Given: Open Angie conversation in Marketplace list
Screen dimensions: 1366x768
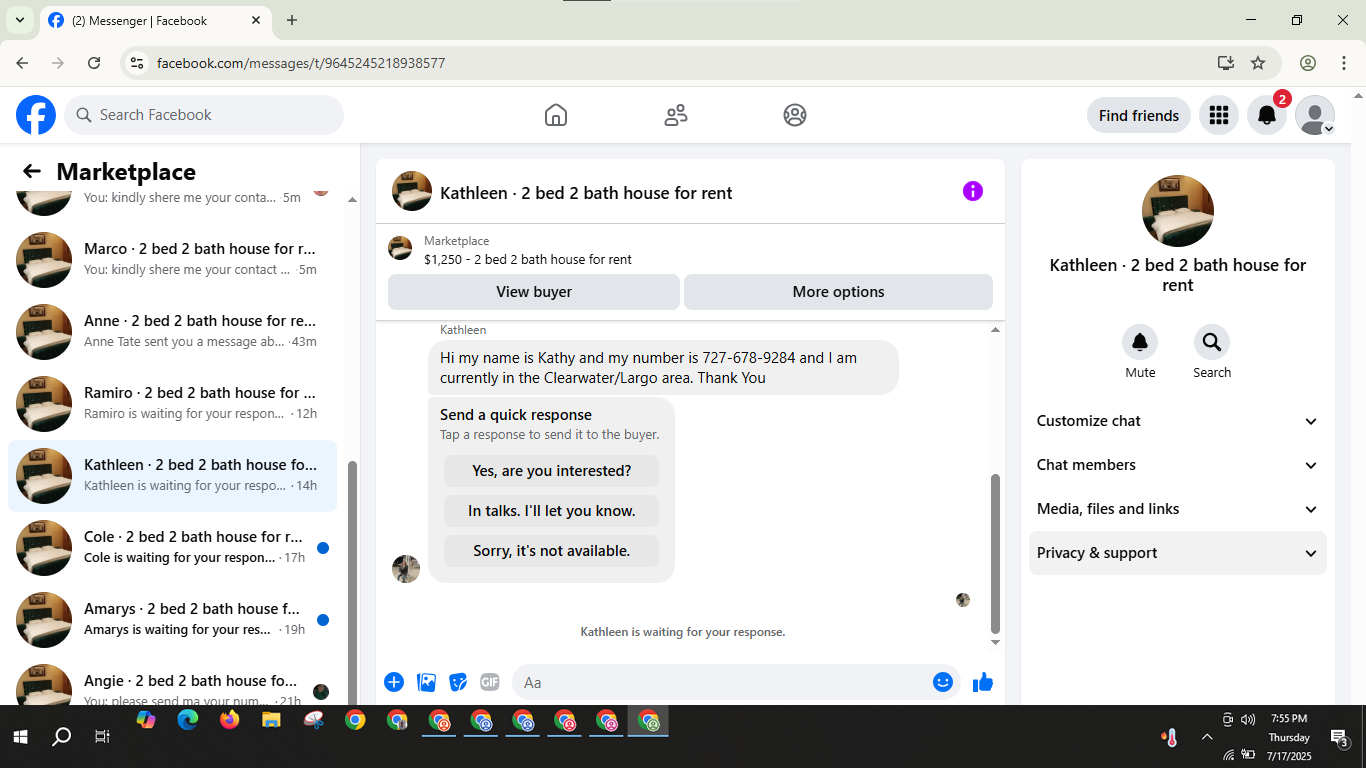Looking at the screenshot, I should [172, 681].
